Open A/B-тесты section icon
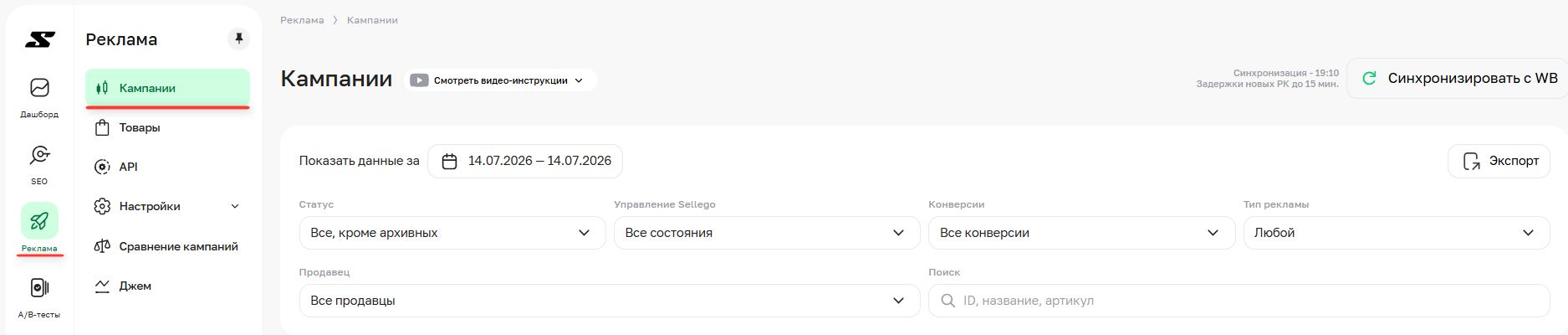 (x=39, y=288)
